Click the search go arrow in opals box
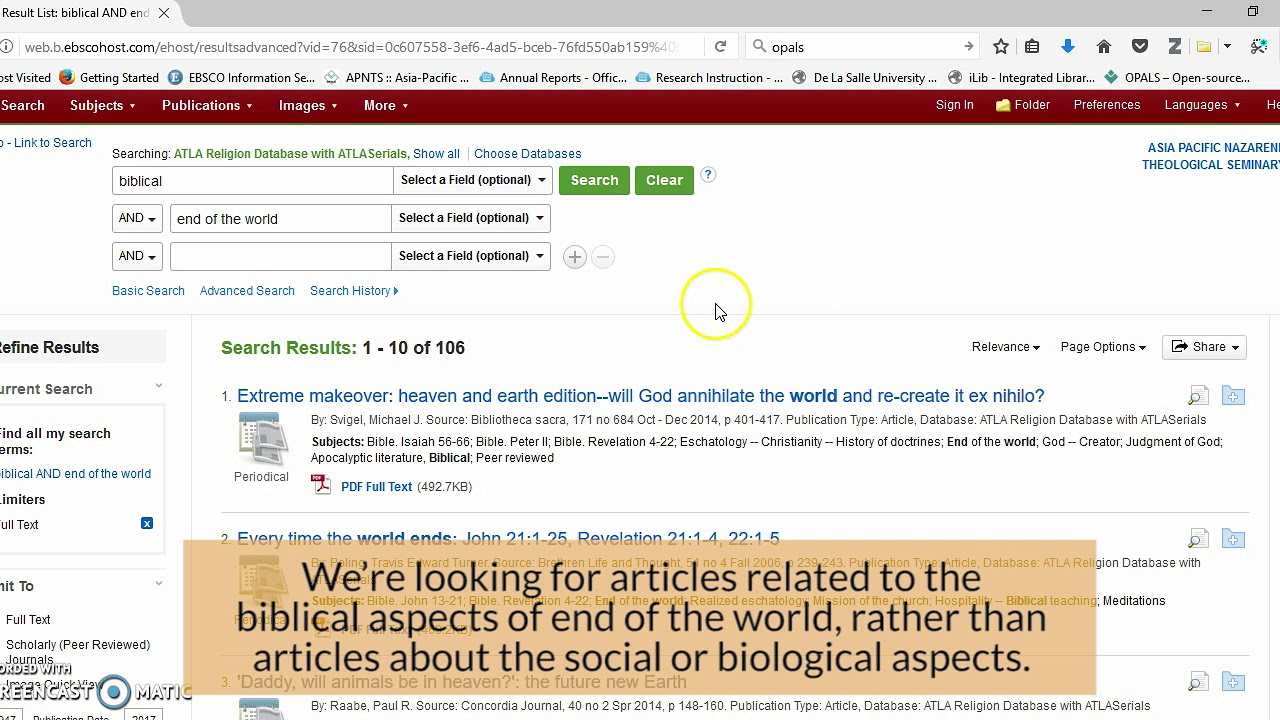 pos(968,47)
